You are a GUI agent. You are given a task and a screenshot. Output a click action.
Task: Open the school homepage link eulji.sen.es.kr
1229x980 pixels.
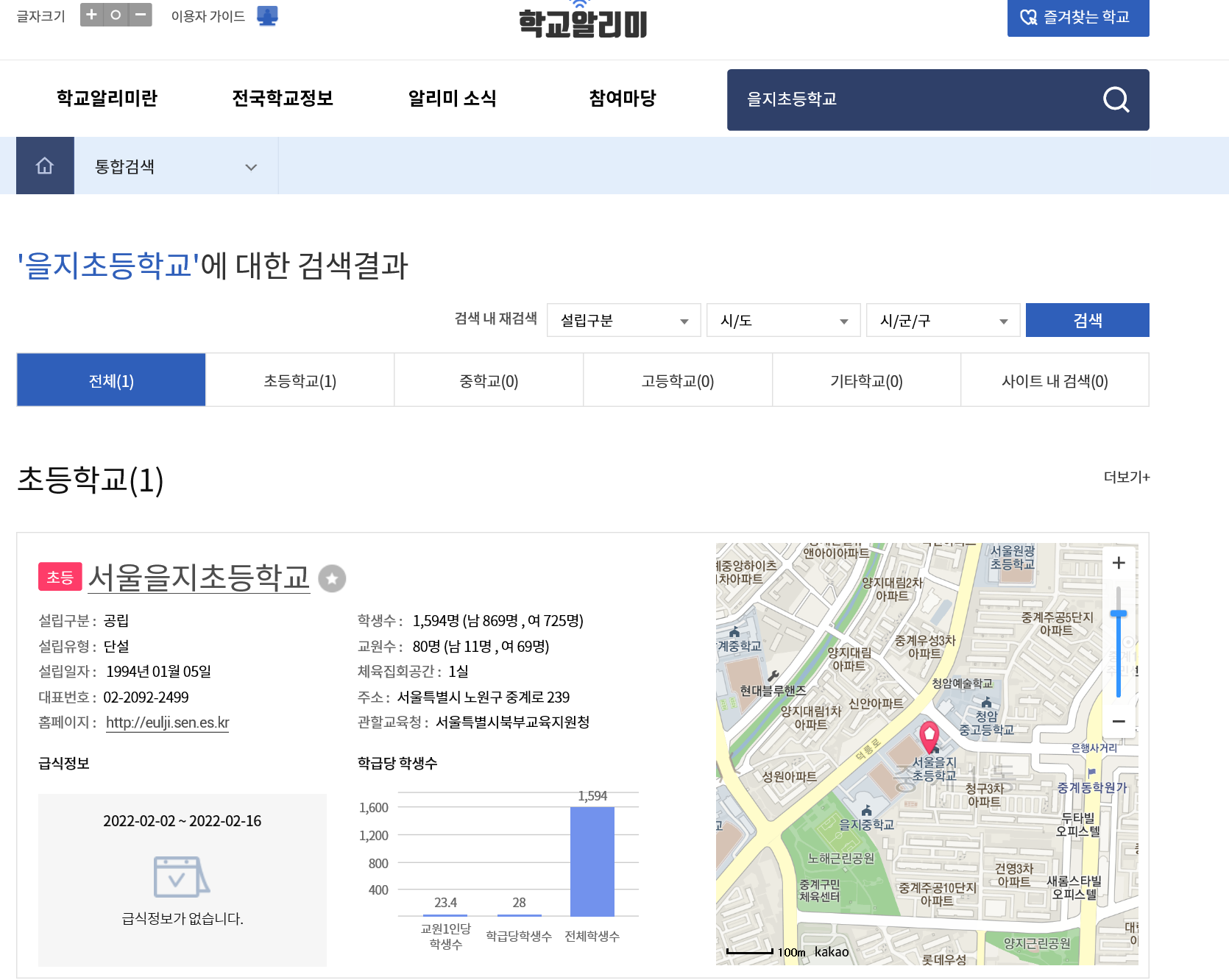tap(167, 722)
